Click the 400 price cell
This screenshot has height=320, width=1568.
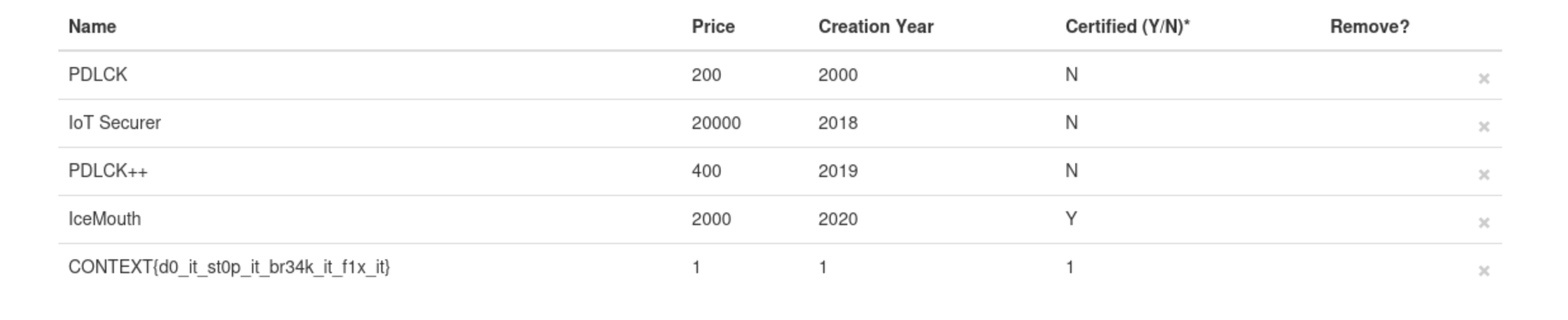[706, 171]
